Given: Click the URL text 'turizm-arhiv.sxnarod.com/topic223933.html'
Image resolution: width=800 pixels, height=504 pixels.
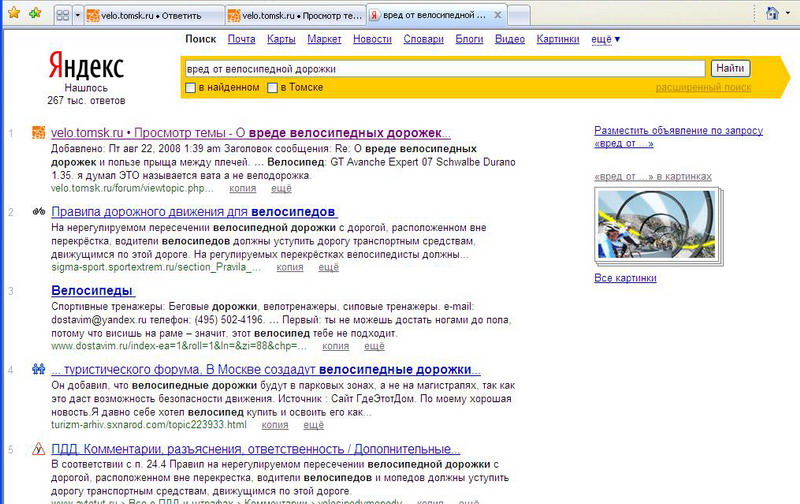Looking at the screenshot, I should 149,425.
